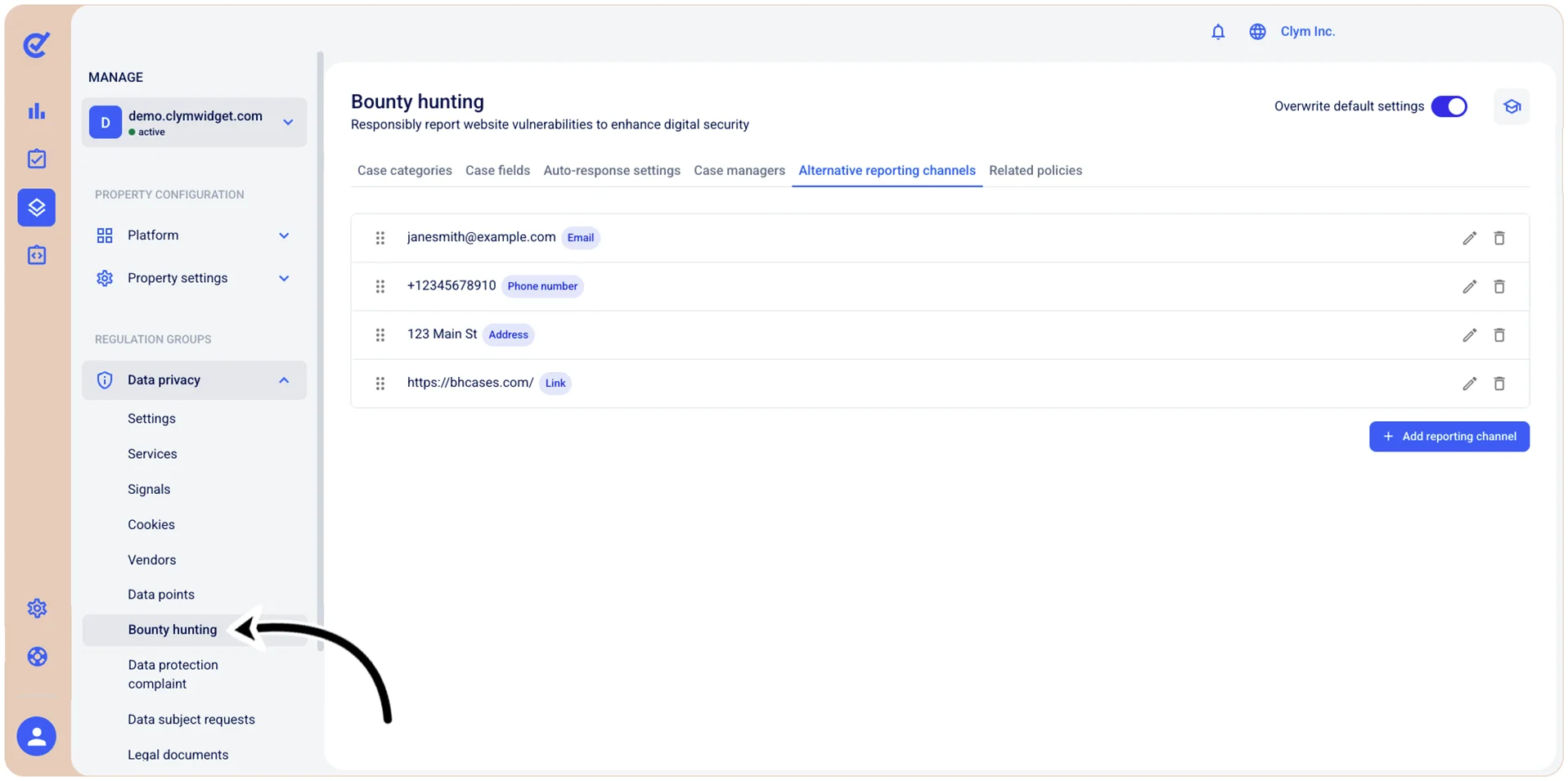
Task: Open the settings gear icon in sidebar
Action: pyautogui.click(x=37, y=608)
